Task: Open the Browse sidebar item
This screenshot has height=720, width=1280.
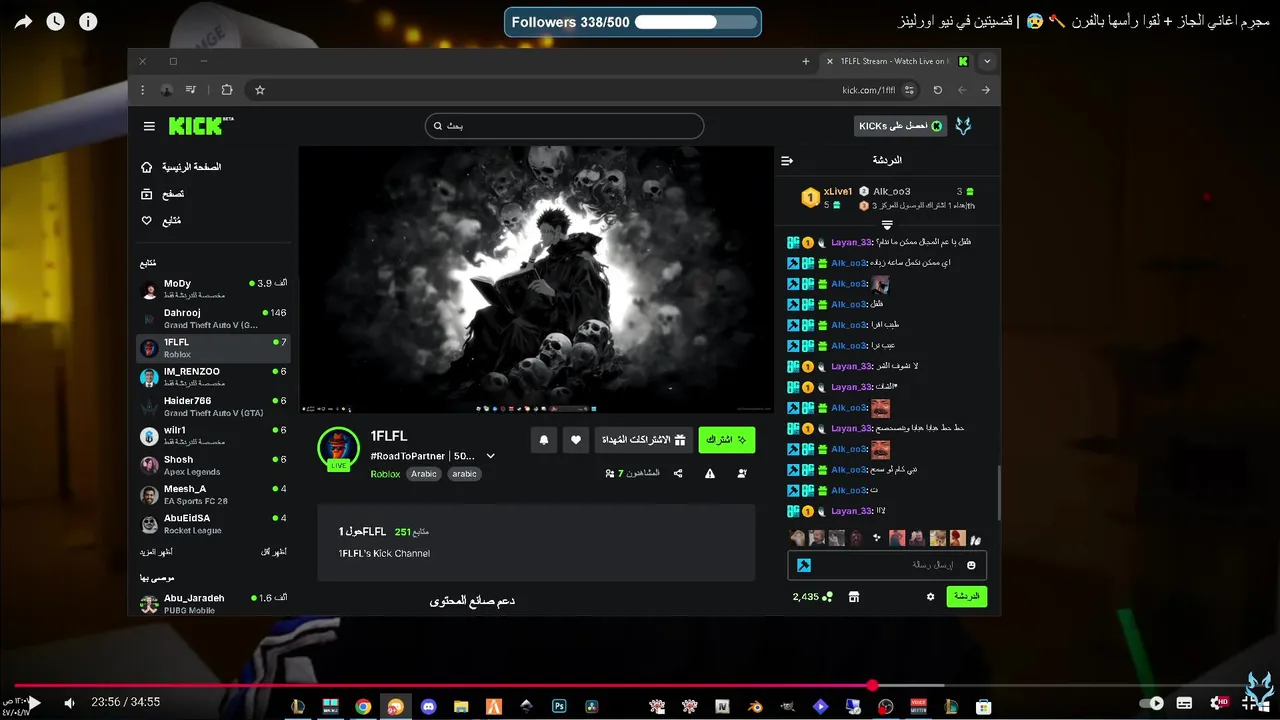Action: click(x=162, y=194)
